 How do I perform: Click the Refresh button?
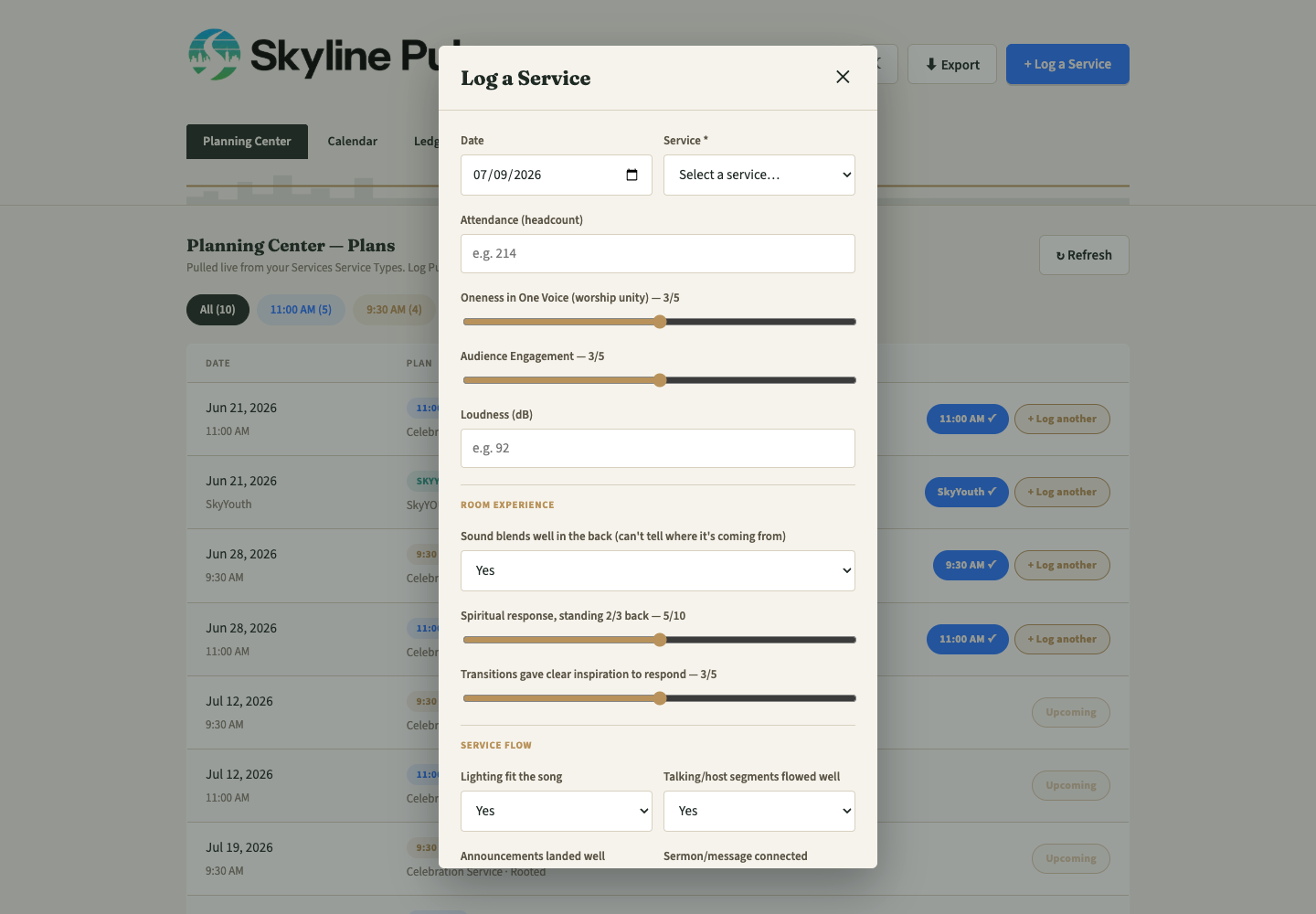coord(1084,255)
